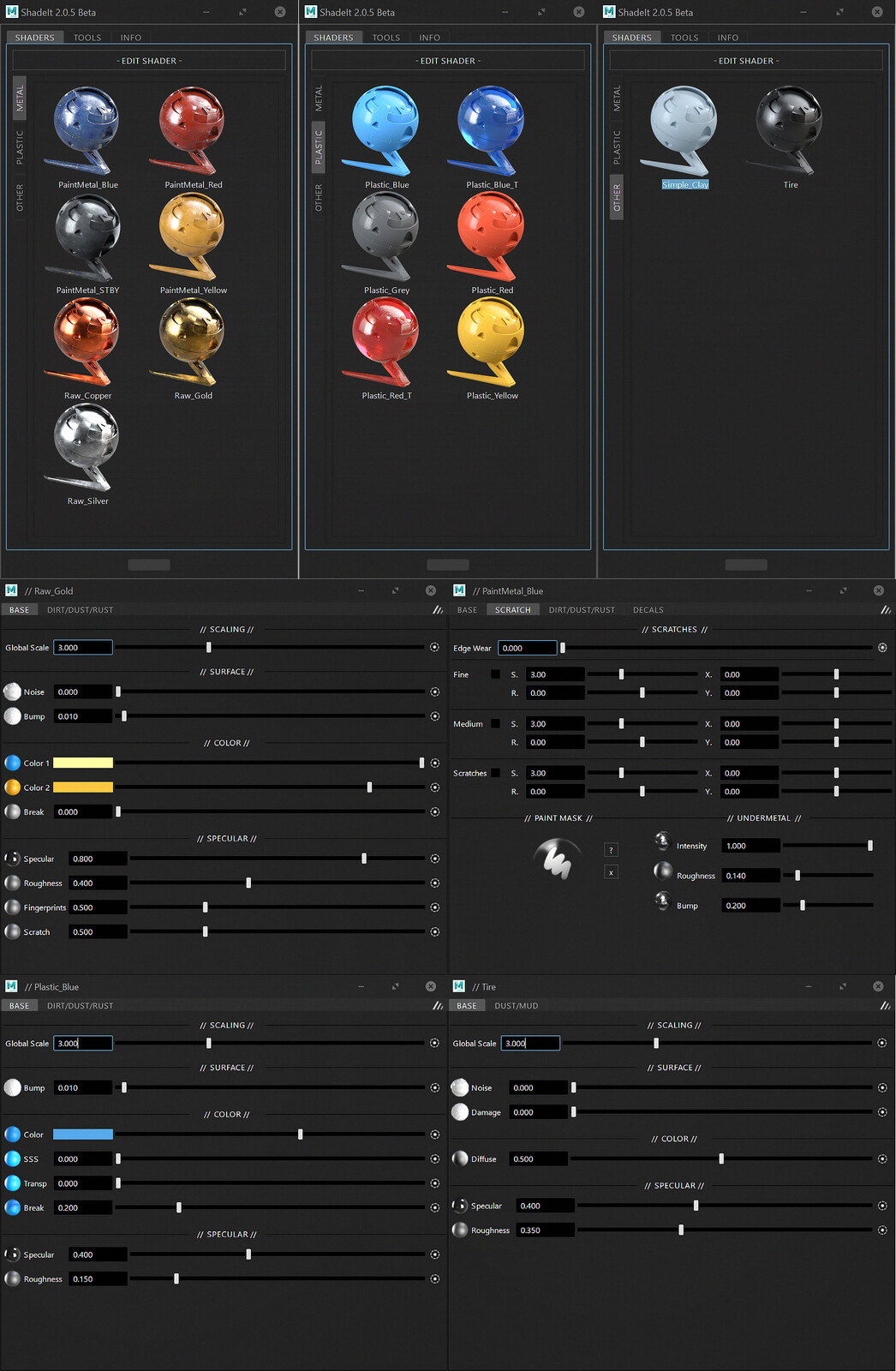Click Color 1 reset icon in Raw_Gold

[434, 763]
